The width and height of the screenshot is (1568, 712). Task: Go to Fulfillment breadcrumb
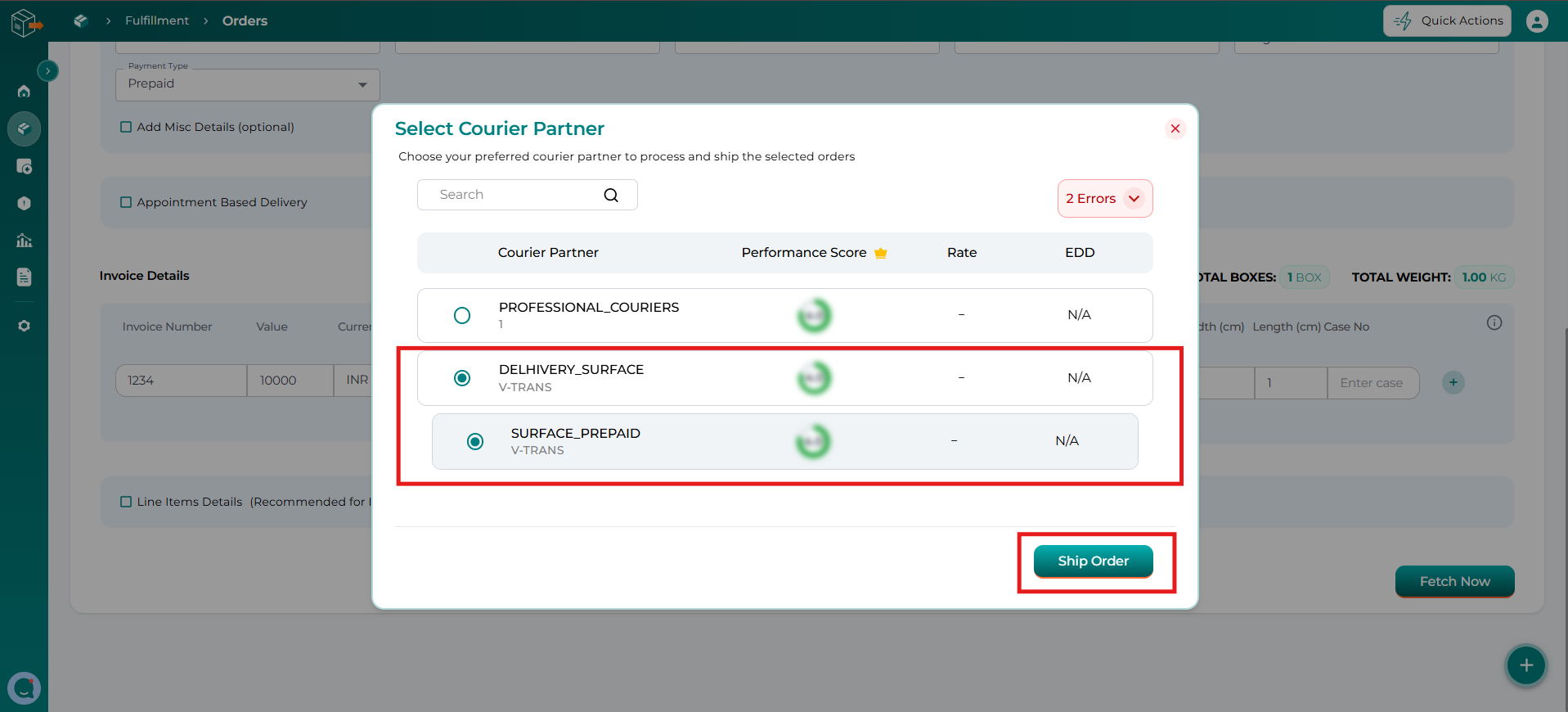tap(157, 20)
